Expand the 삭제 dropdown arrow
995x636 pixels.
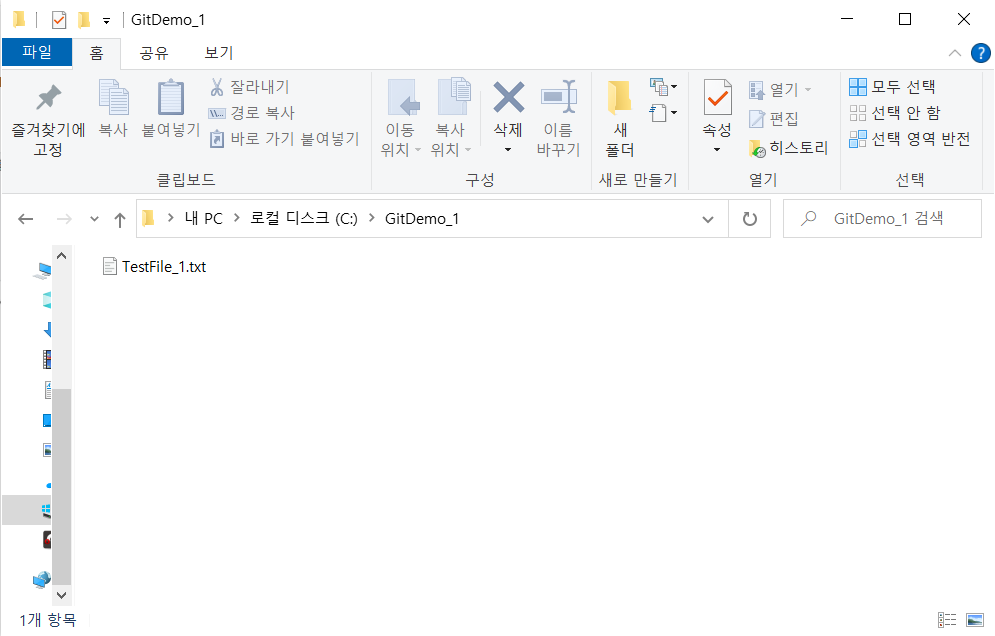508,150
